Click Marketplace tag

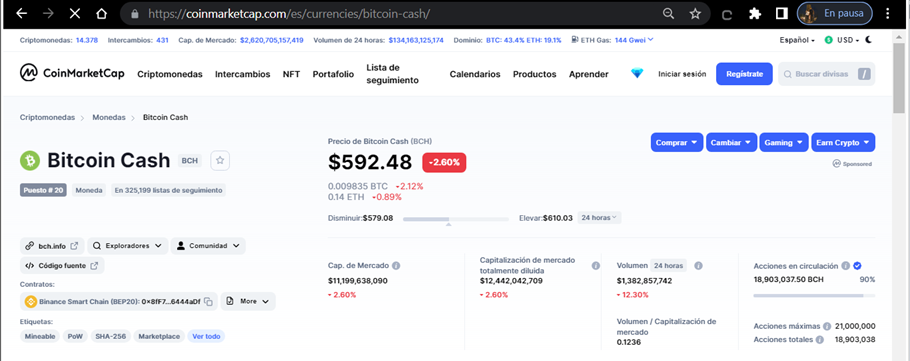(x=159, y=336)
